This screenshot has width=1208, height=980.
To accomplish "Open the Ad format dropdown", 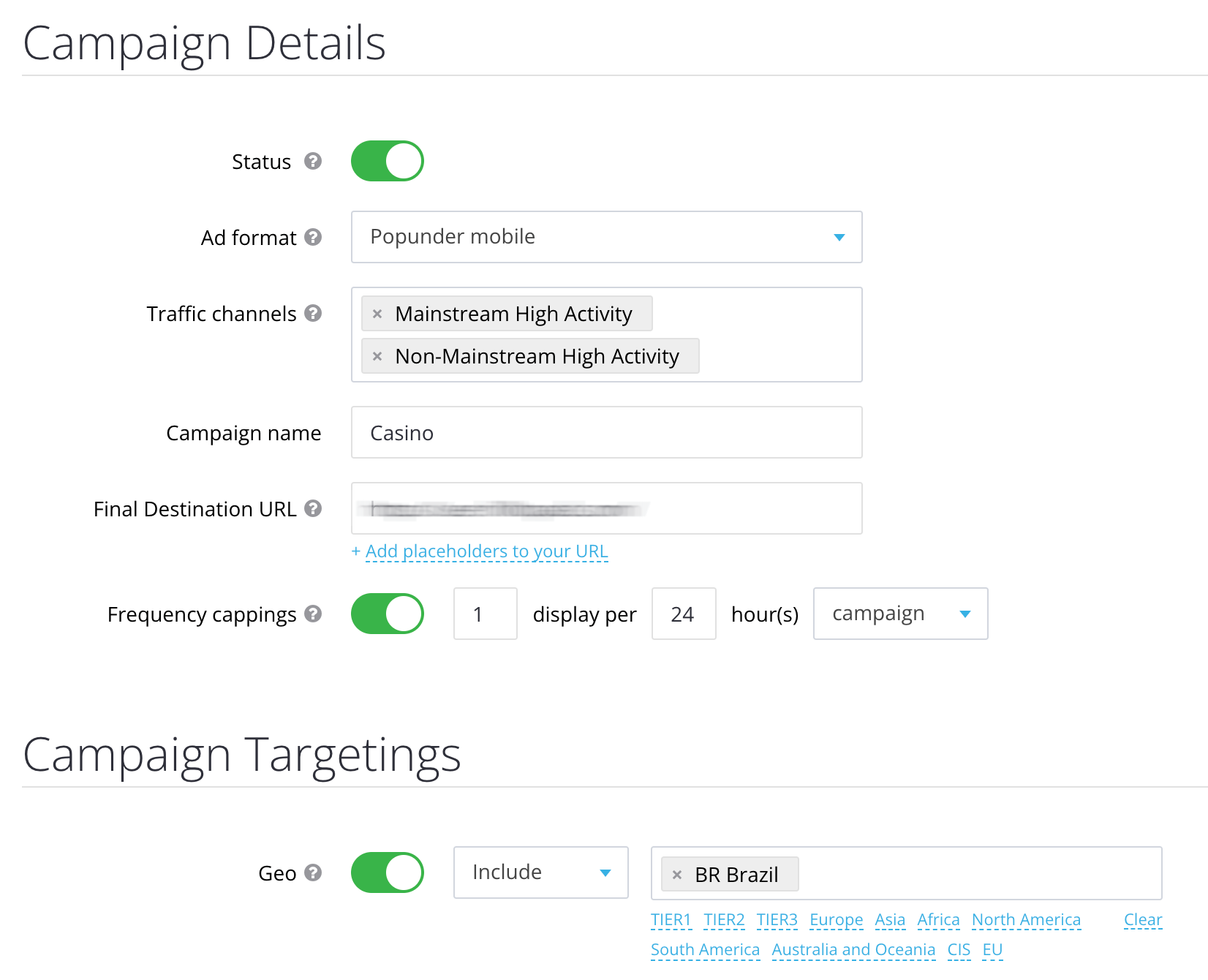I will click(606, 237).
